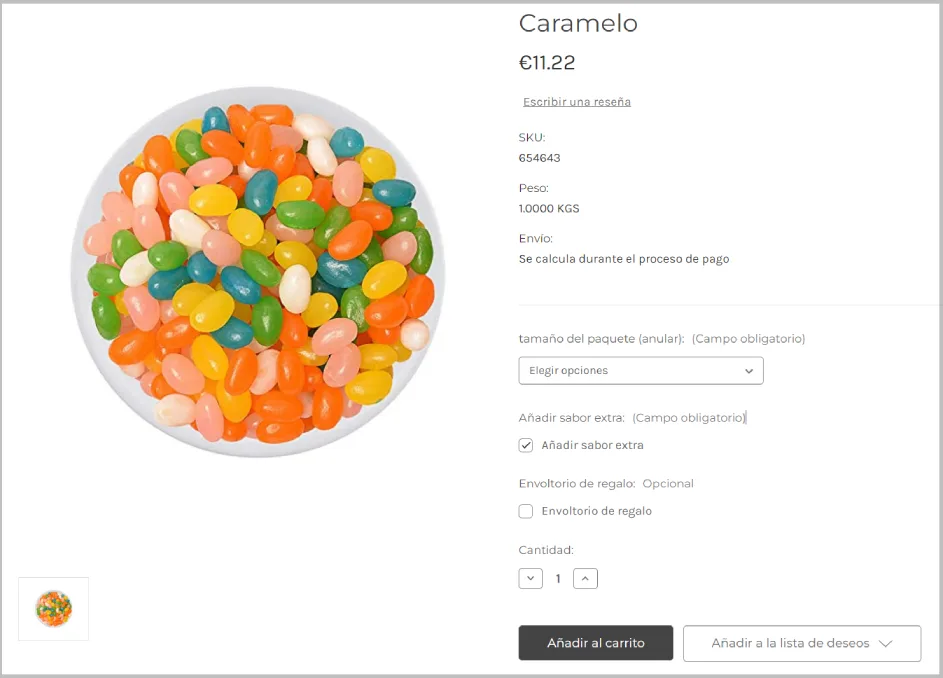Select the package size options combo box
Image resolution: width=943 pixels, height=678 pixels.
coord(640,370)
